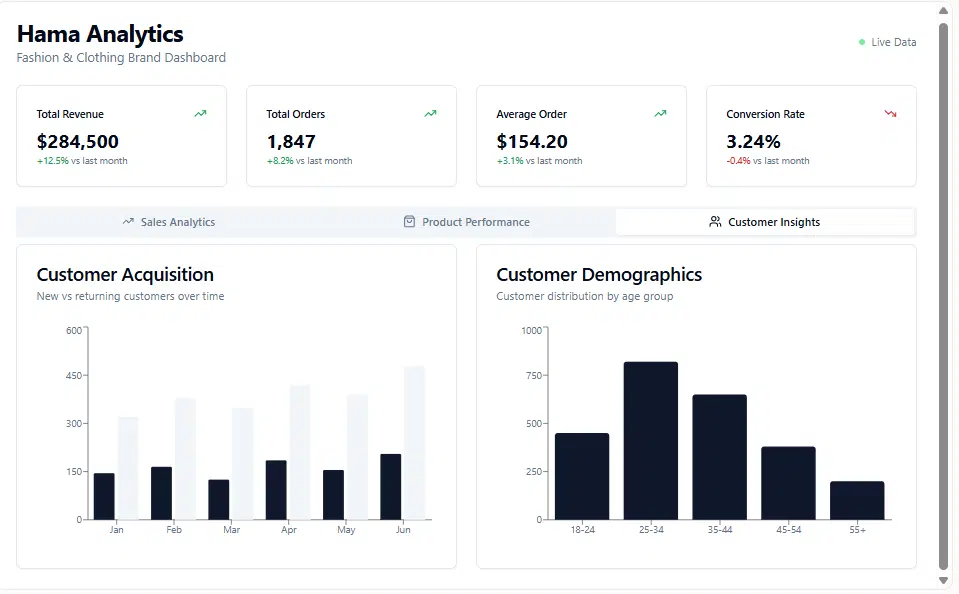The width and height of the screenshot is (959, 594).
Task: Click the scrollbar down arrow
Action: click(943, 580)
